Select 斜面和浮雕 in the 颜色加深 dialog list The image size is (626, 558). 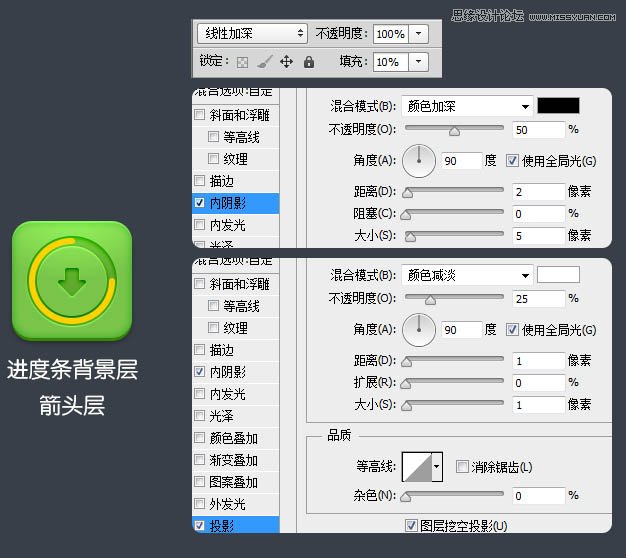point(239,115)
